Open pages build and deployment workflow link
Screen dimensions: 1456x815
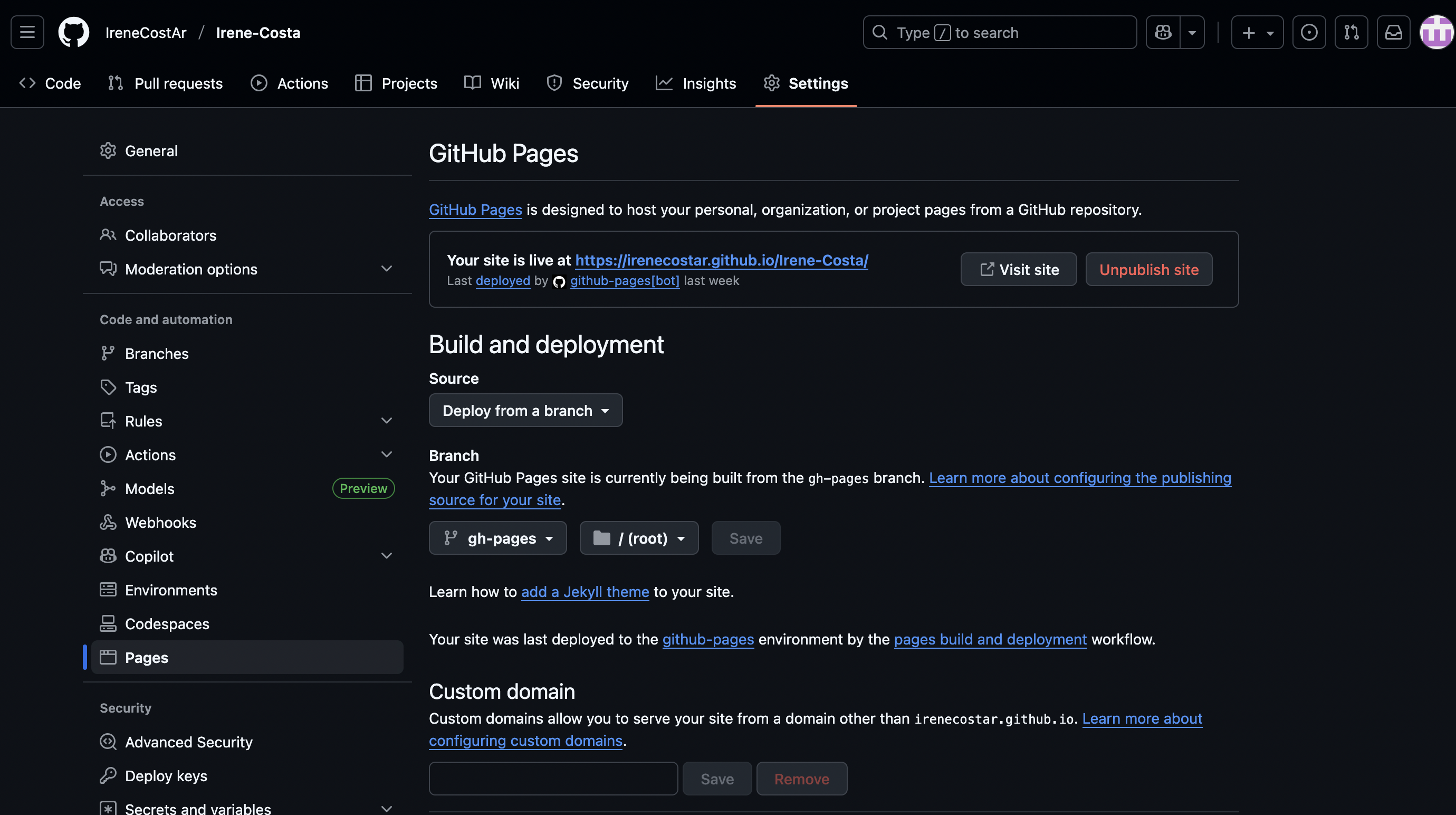(x=990, y=639)
